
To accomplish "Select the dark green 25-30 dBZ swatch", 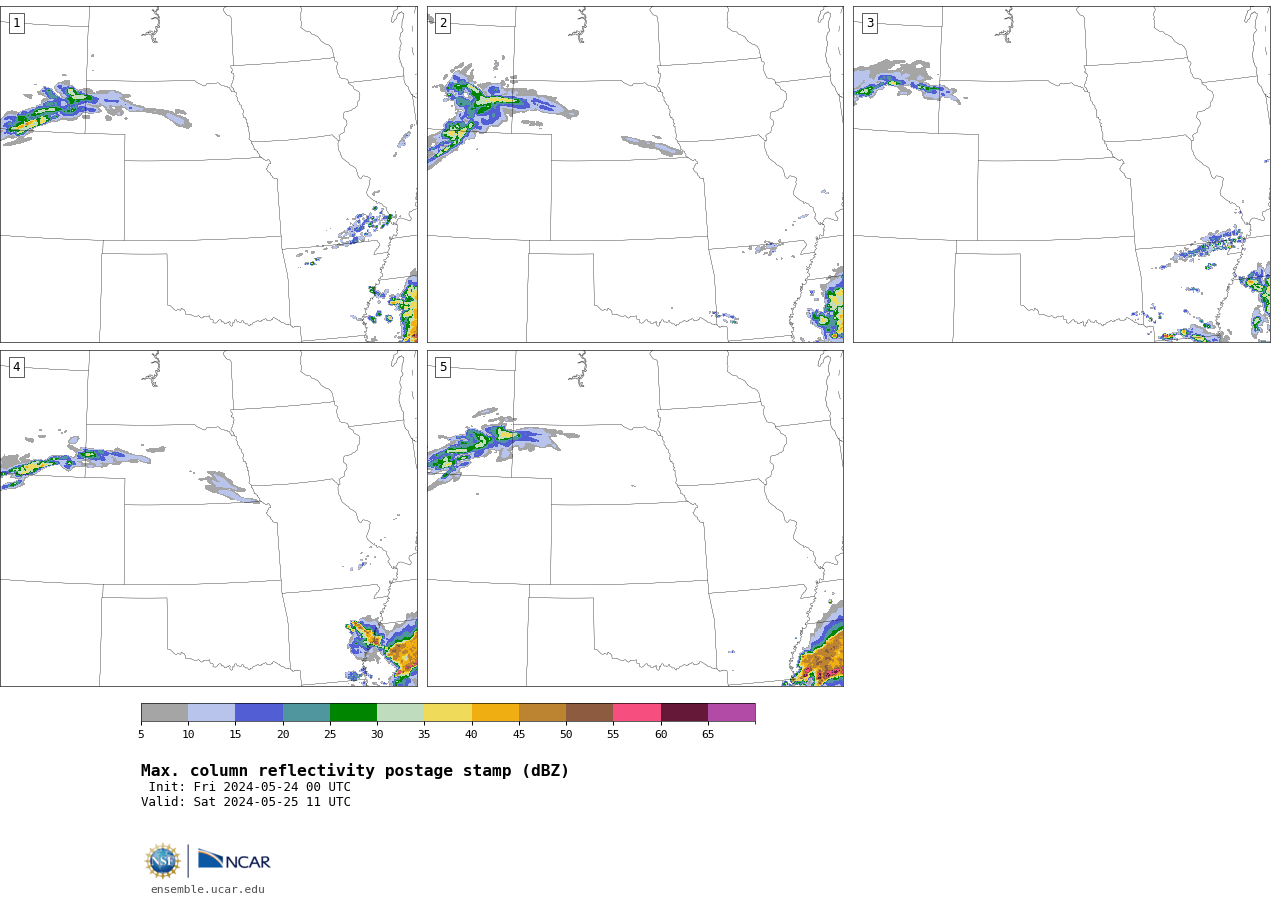I will [x=353, y=712].
